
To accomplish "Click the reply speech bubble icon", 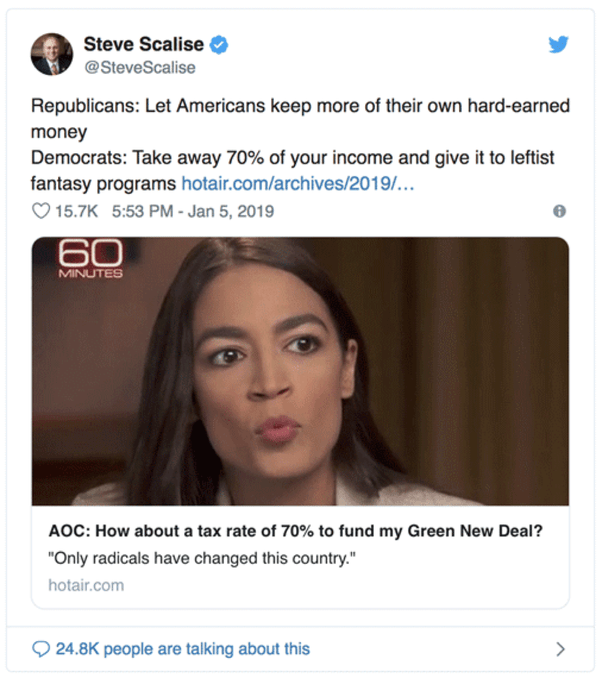I will click(41, 649).
